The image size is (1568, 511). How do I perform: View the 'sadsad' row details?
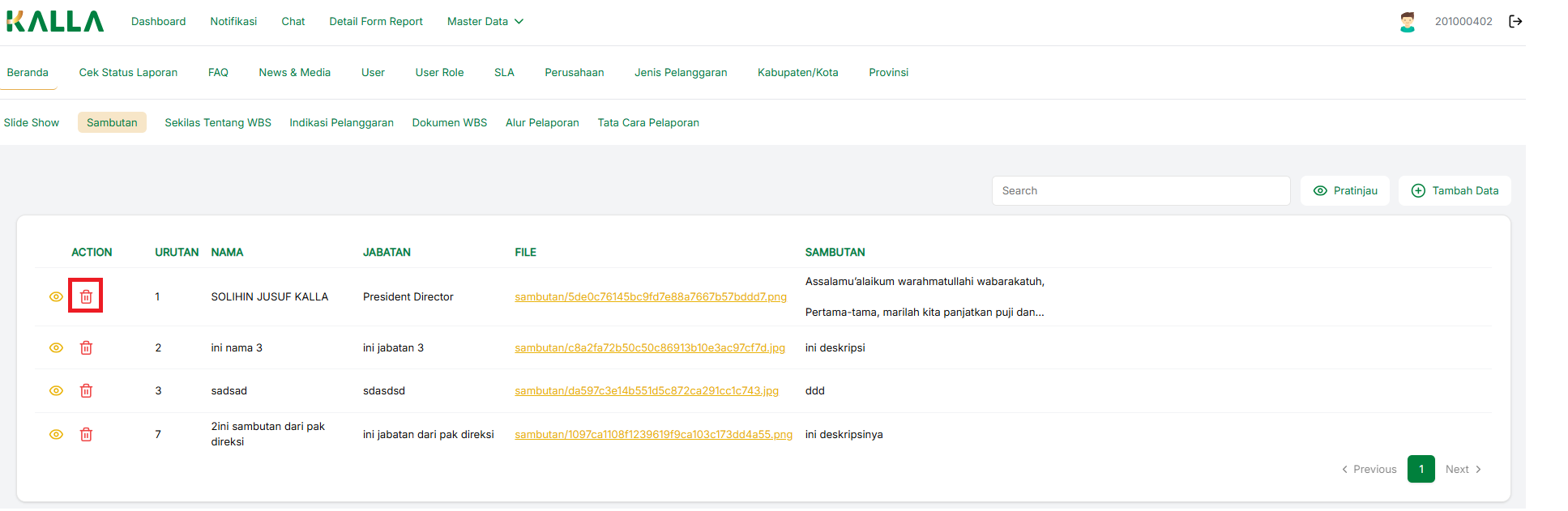[56, 390]
